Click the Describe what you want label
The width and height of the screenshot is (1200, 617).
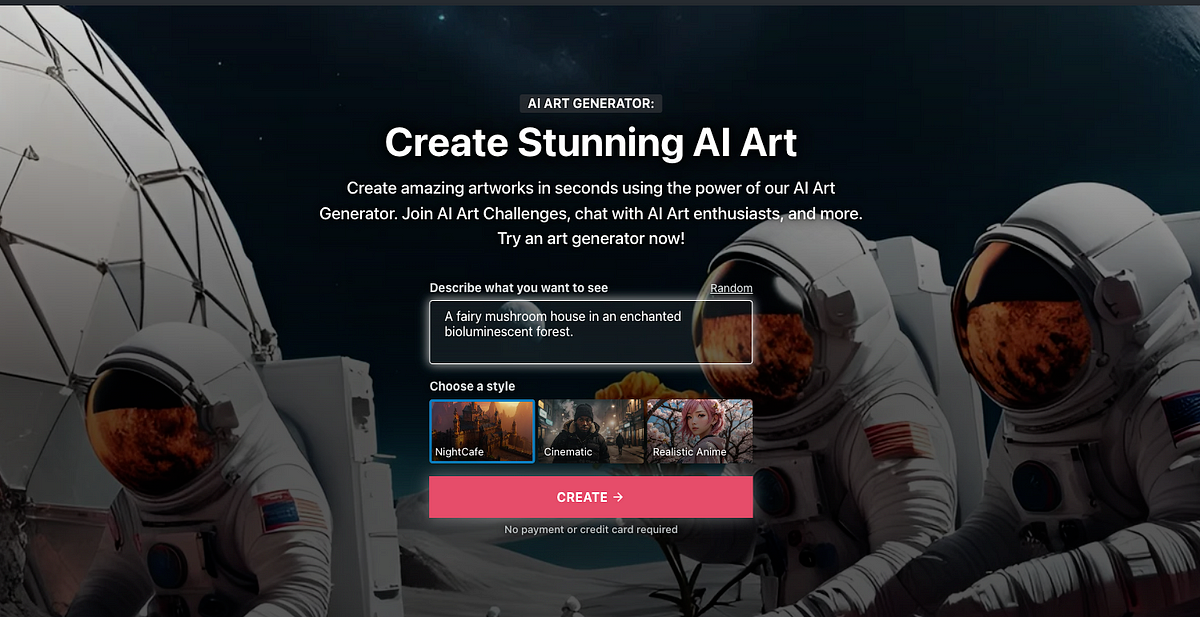(519, 288)
